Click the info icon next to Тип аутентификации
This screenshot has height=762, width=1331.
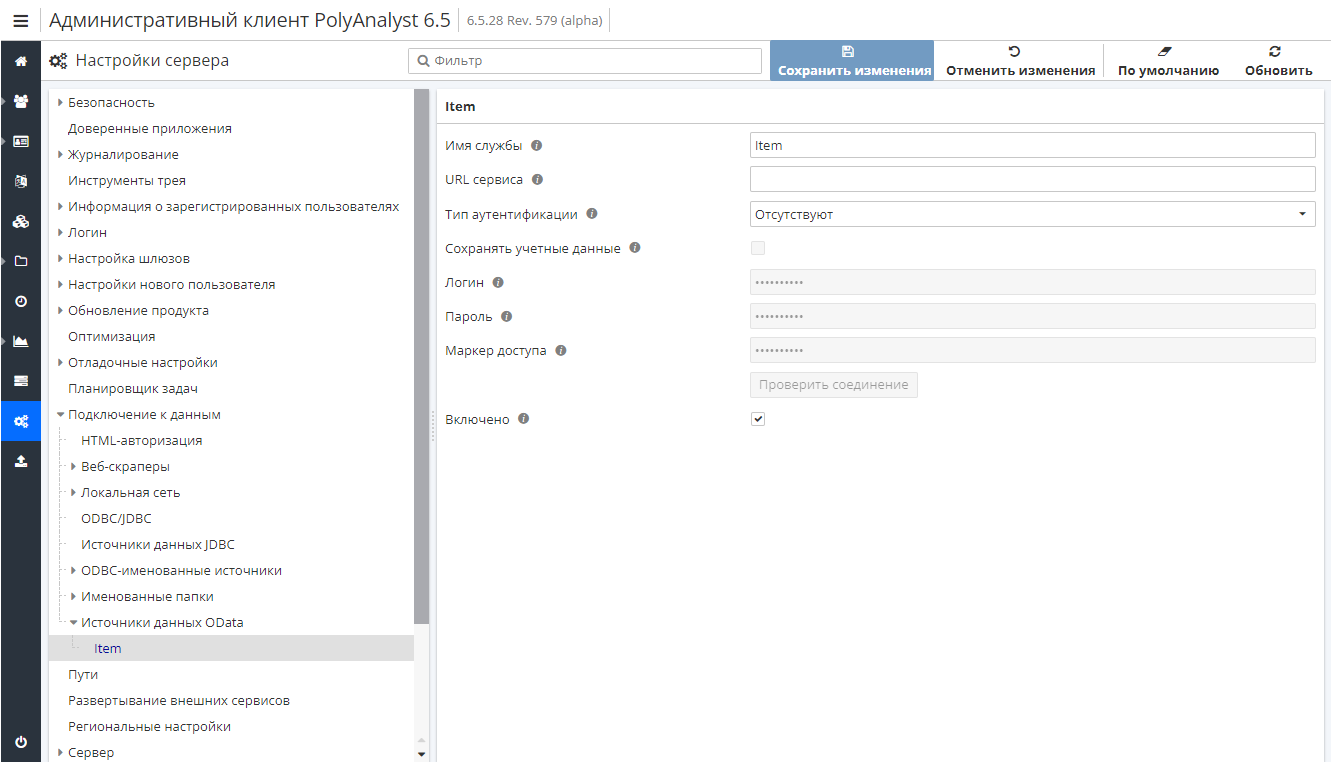[x=592, y=214]
